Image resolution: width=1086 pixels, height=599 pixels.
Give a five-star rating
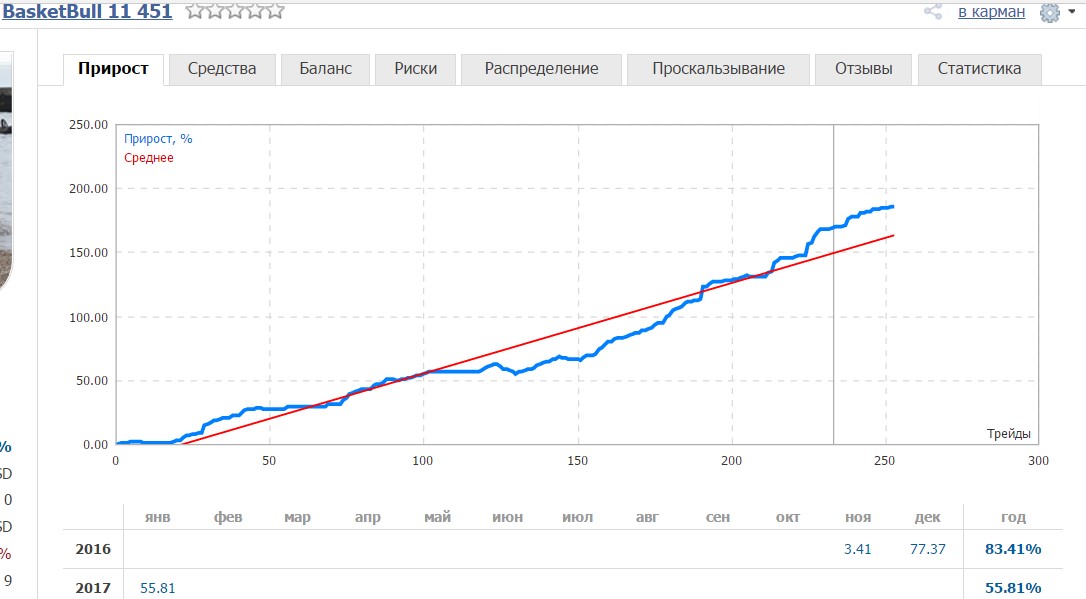tap(275, 11)
